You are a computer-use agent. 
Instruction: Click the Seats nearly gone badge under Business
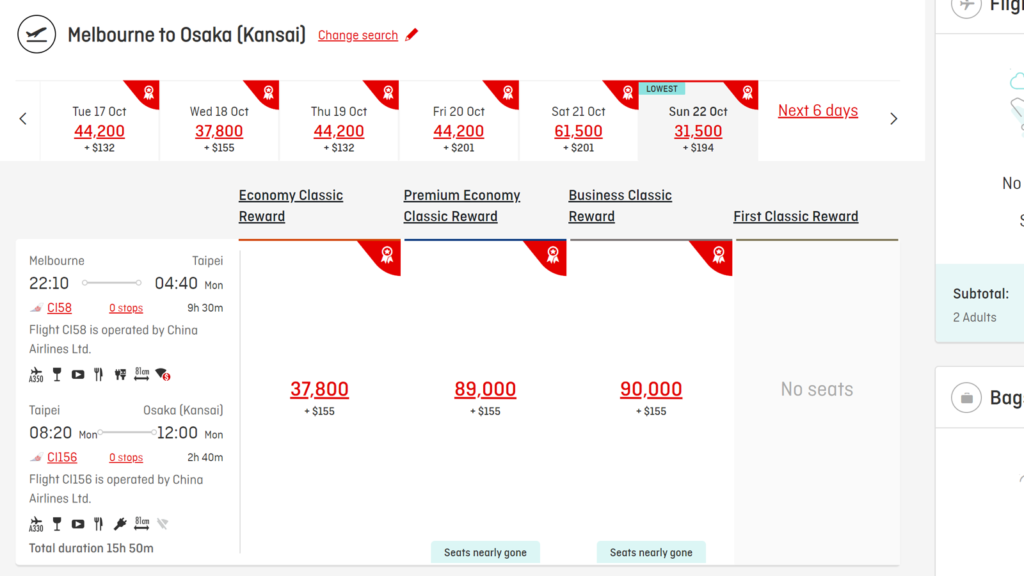(x=651, y=552)
